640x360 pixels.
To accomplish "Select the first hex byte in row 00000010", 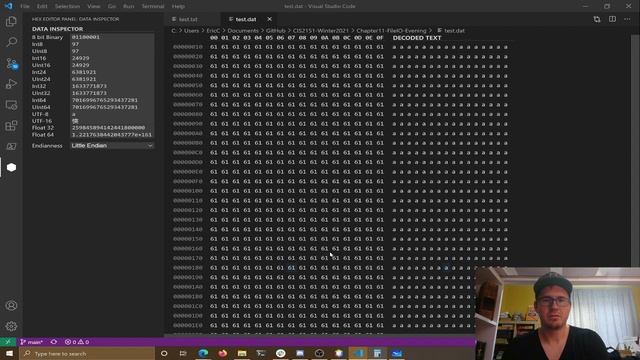I will point(214,47).
